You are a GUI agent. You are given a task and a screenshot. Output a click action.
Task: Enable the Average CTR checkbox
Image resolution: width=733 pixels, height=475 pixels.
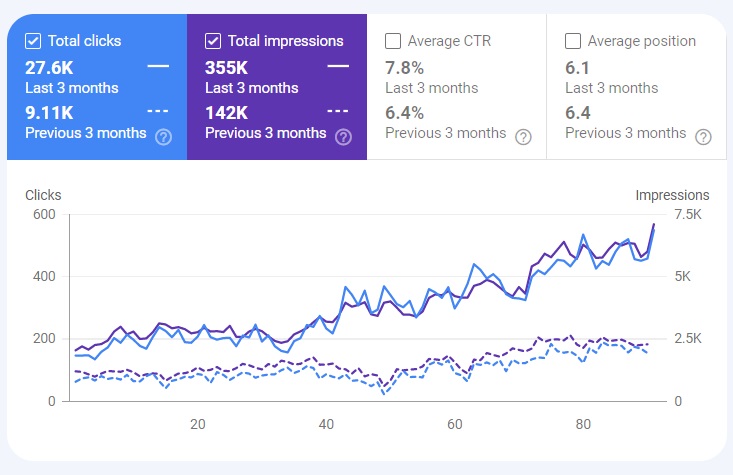coord(393,41)
